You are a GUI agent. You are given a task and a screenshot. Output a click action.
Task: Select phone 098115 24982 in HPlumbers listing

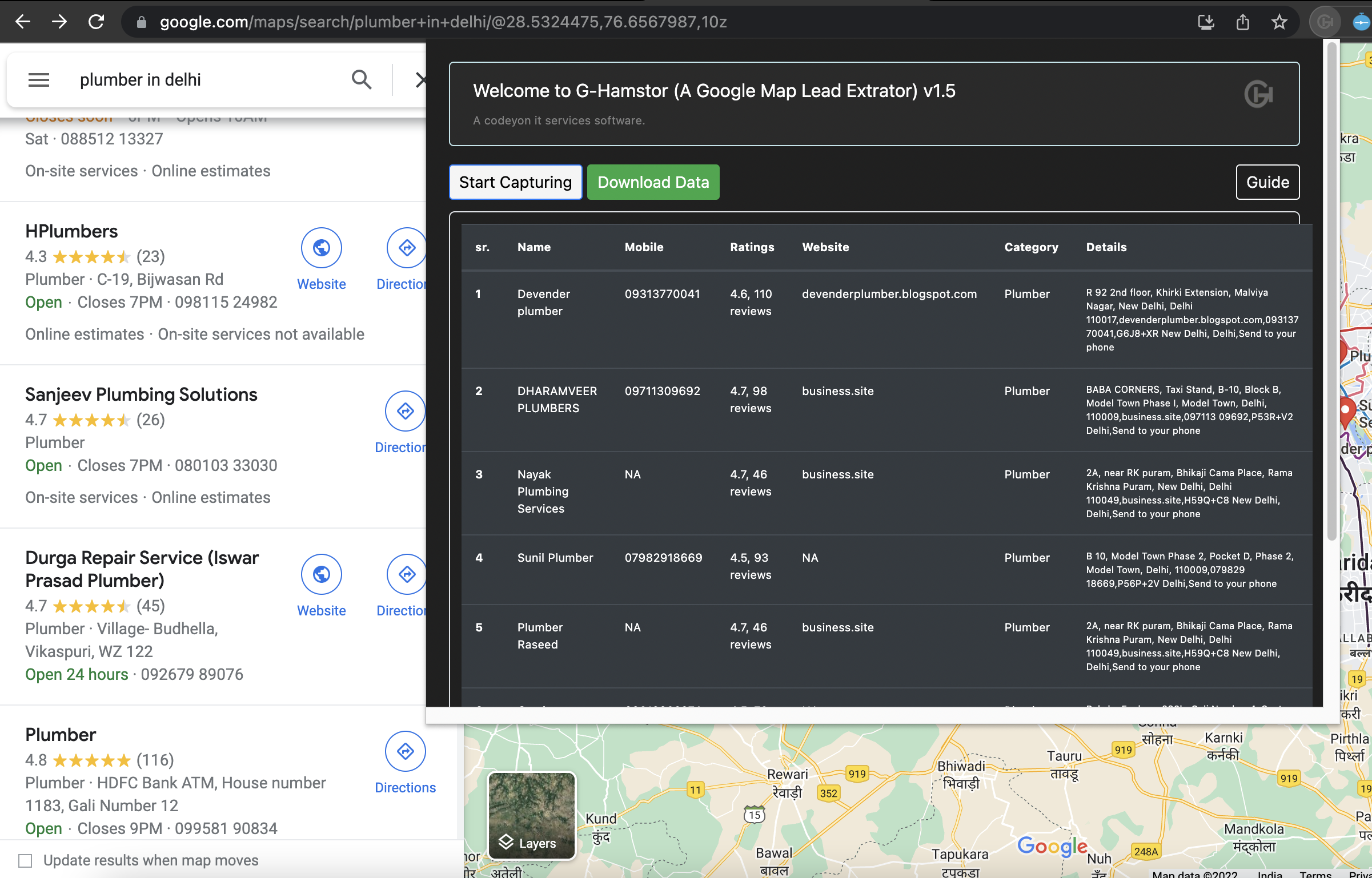pos(226,302)
